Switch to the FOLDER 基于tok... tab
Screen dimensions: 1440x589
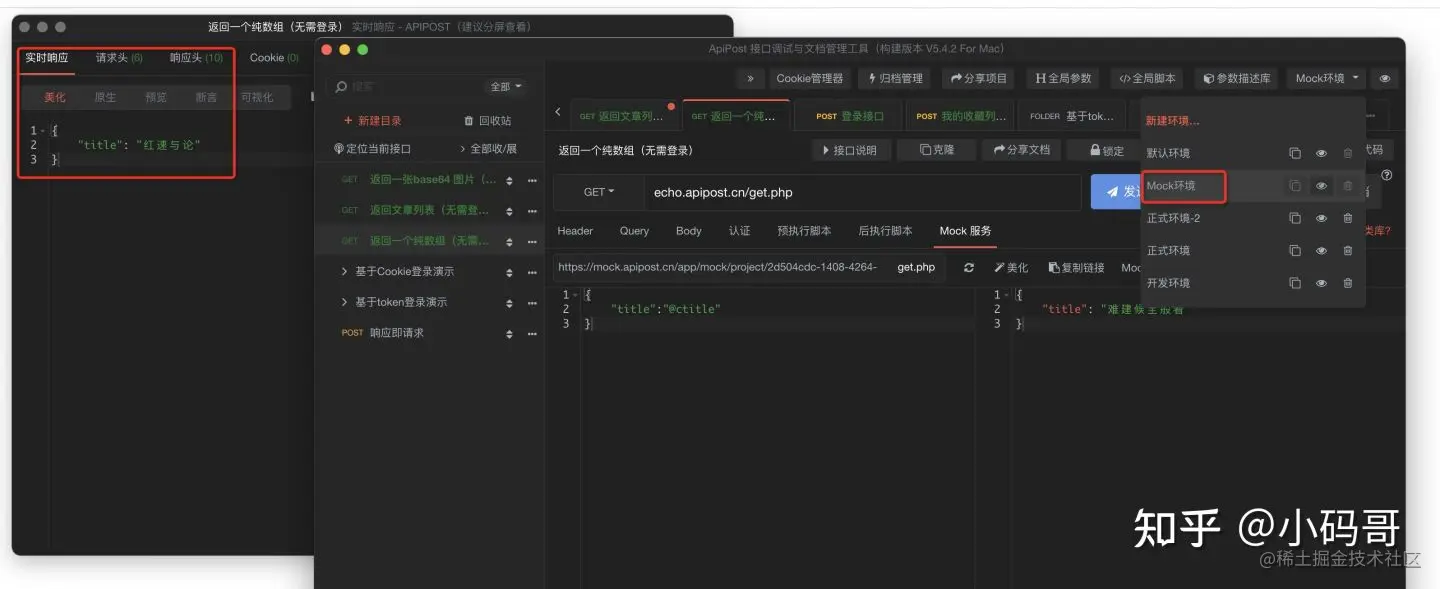pos(1071,116)
